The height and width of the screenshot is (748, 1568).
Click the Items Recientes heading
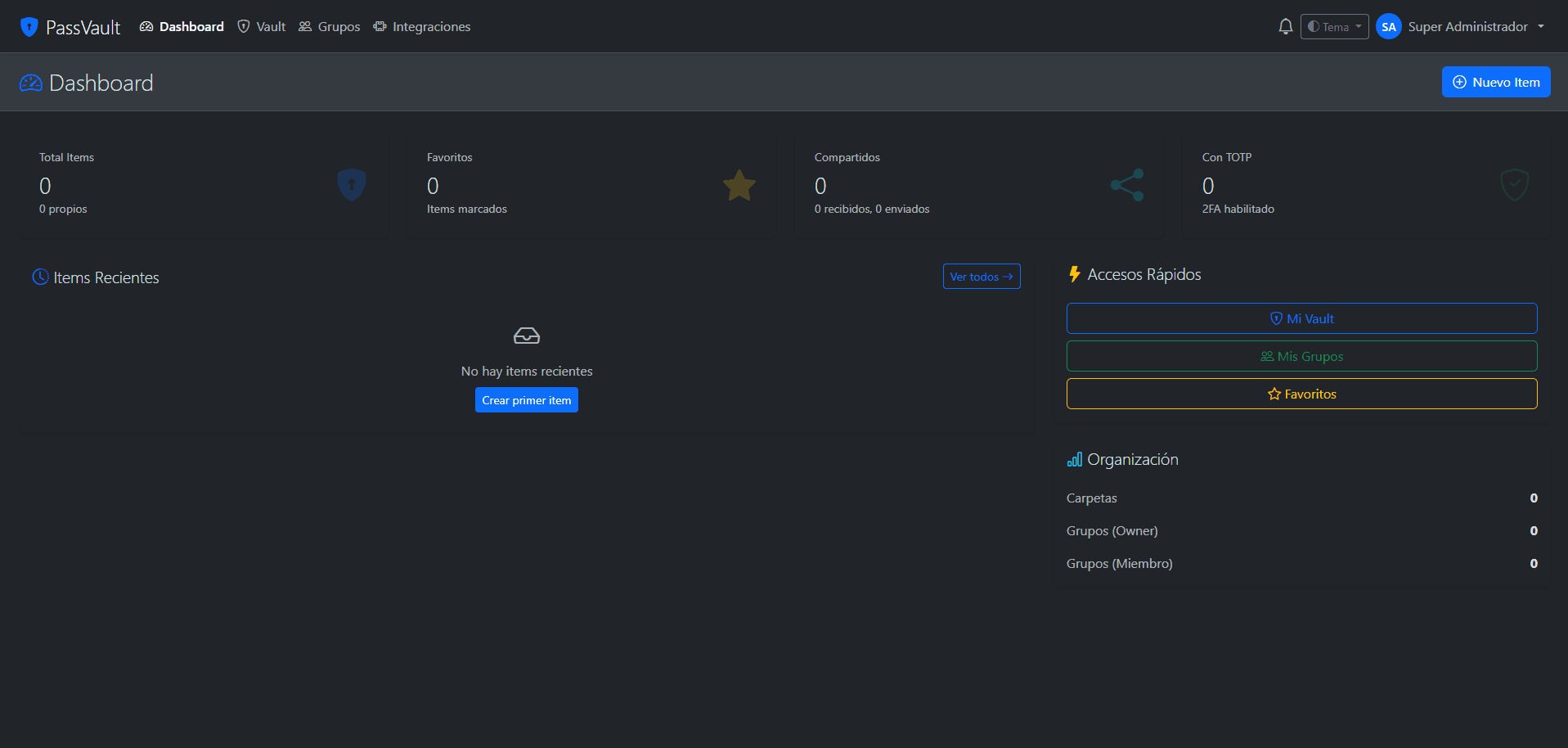coord(106,277)
